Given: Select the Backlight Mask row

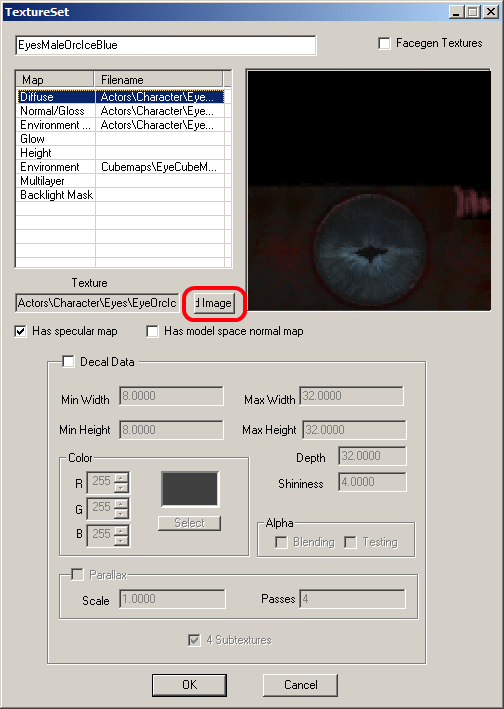Looking at the screenshot, I should click(121, 195).
